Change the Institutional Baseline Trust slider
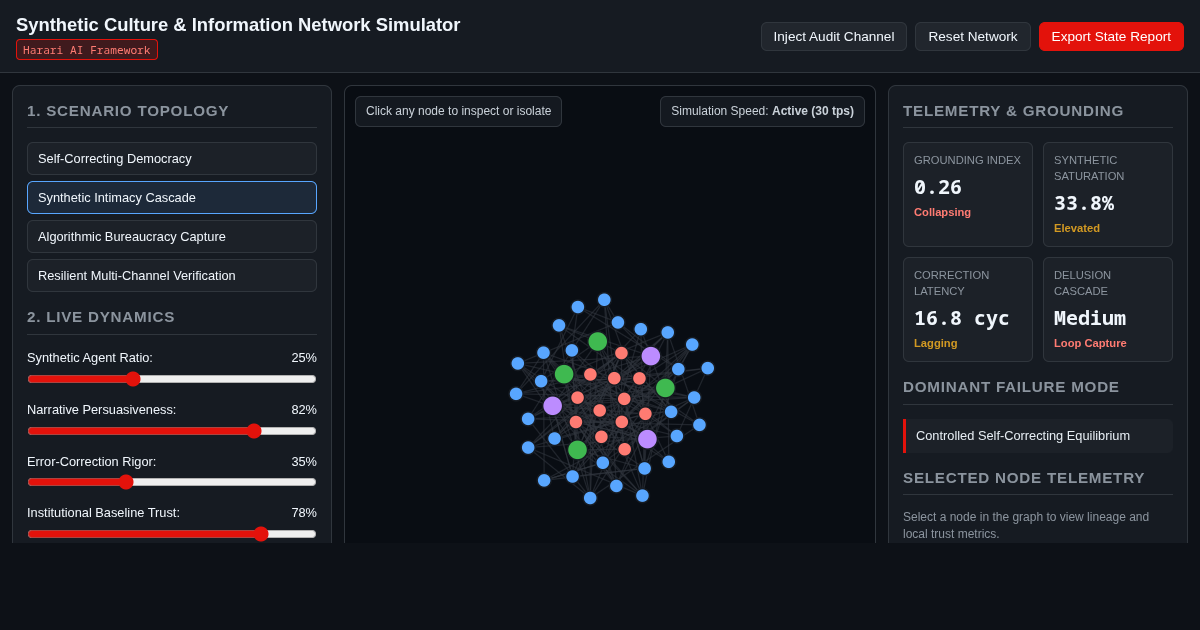 pyautogui.click(x=172, y=534)
